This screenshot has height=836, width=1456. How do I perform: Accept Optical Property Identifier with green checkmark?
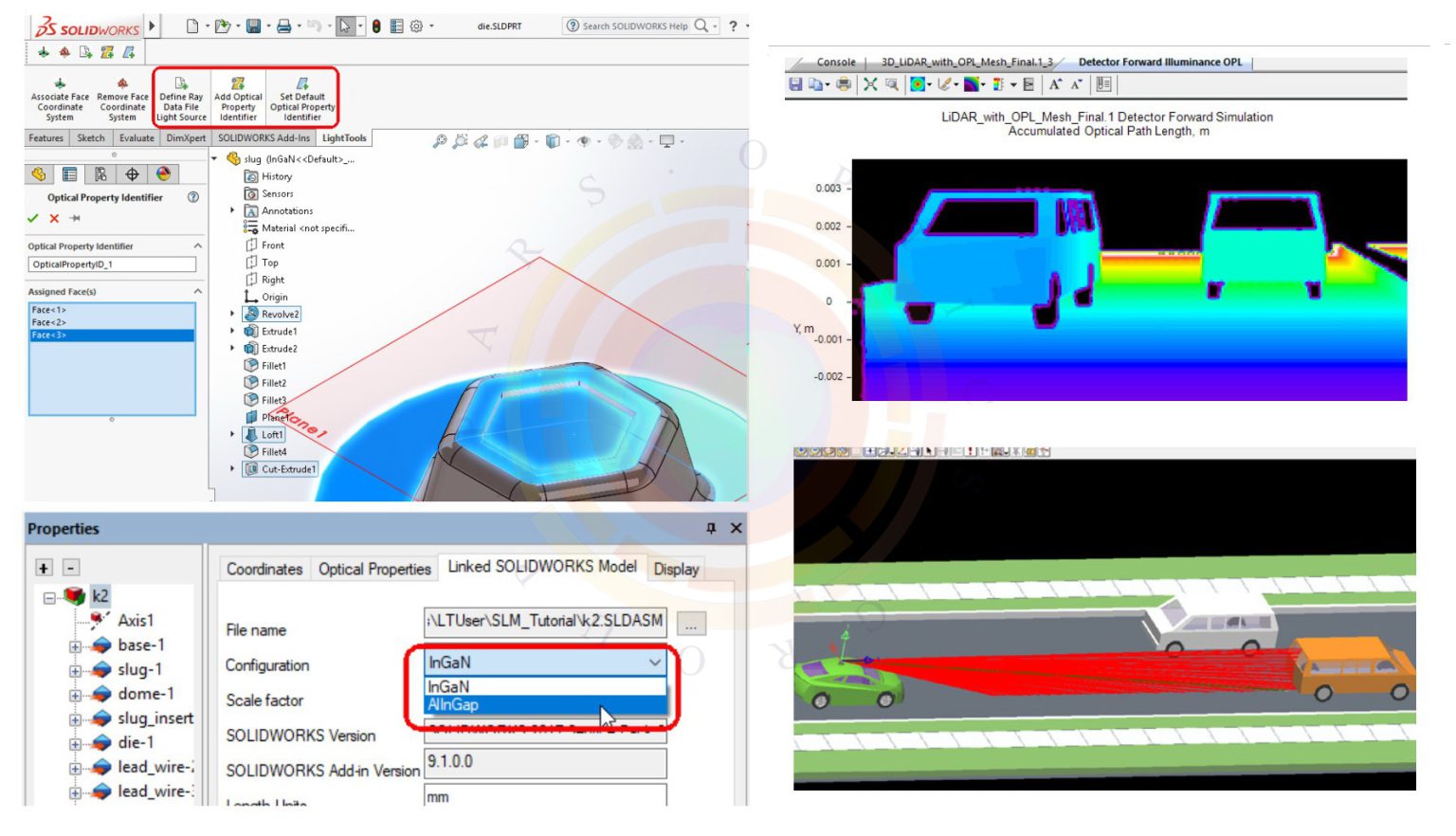click(x=33, y=218)
